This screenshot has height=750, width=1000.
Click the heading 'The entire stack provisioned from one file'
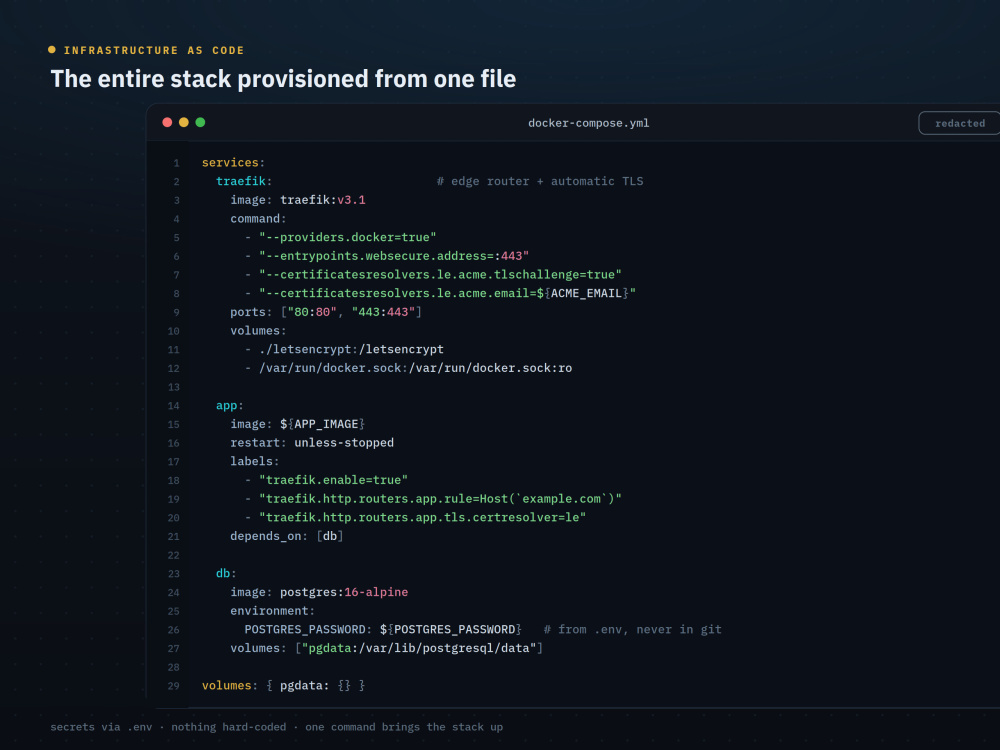click(x=283, y=79)
